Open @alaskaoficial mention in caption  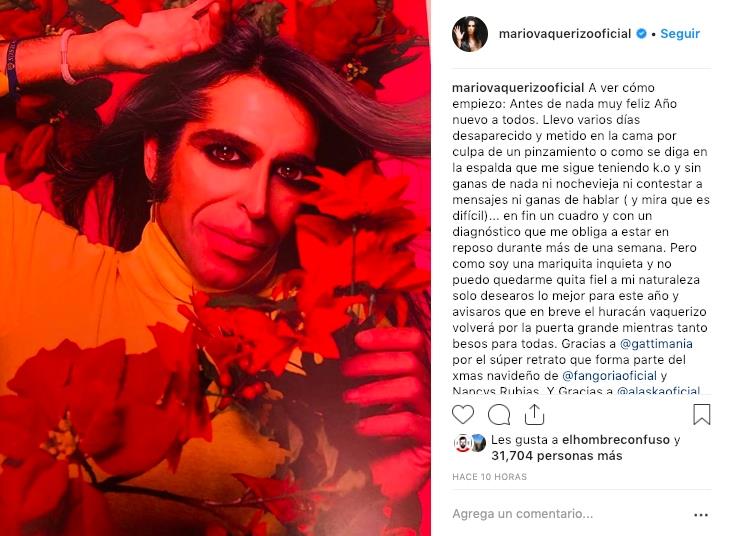(658, 390)
